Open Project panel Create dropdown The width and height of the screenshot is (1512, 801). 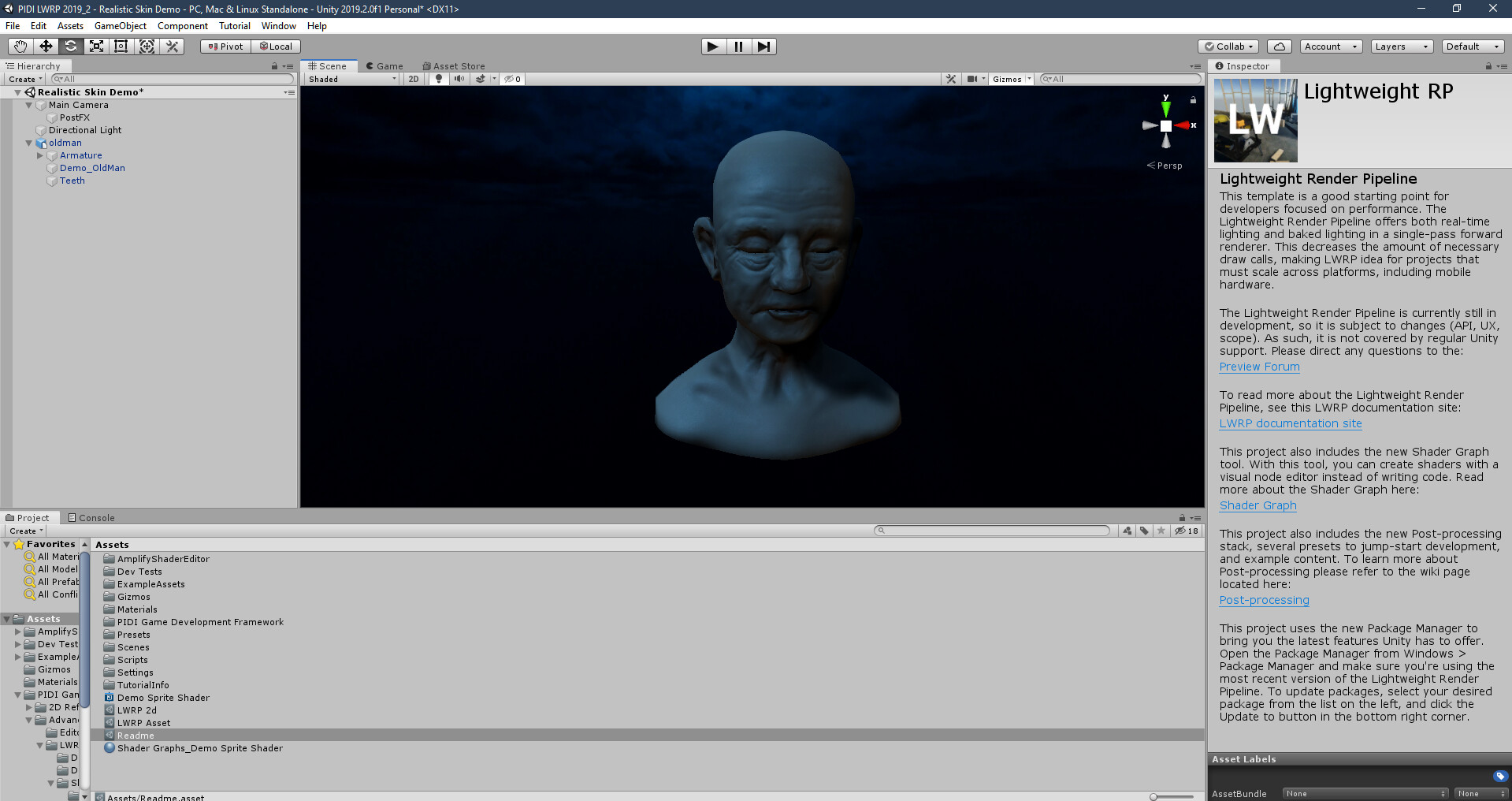click(x=26, y=531)
